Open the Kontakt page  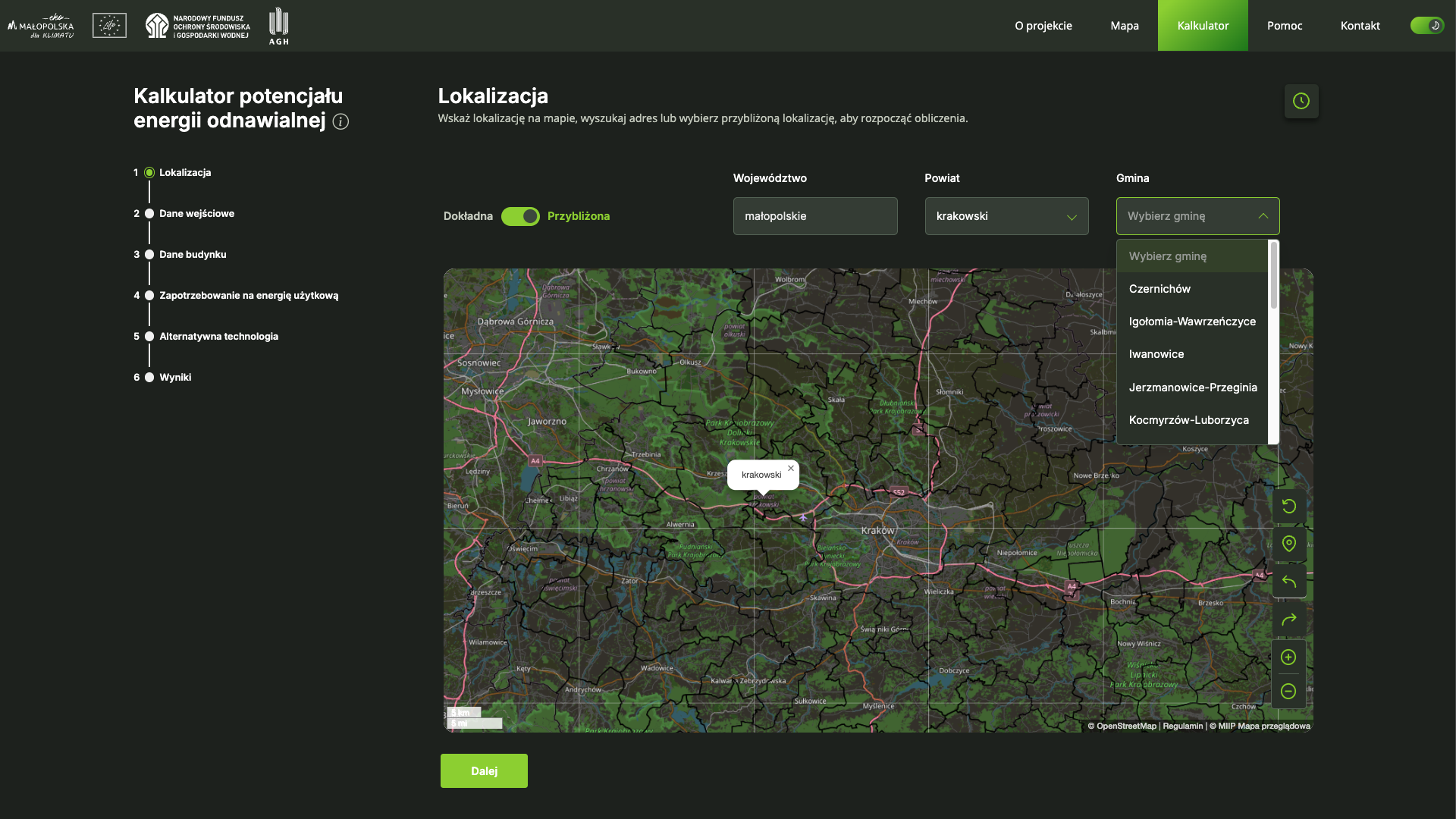[x=1360, y=26]
